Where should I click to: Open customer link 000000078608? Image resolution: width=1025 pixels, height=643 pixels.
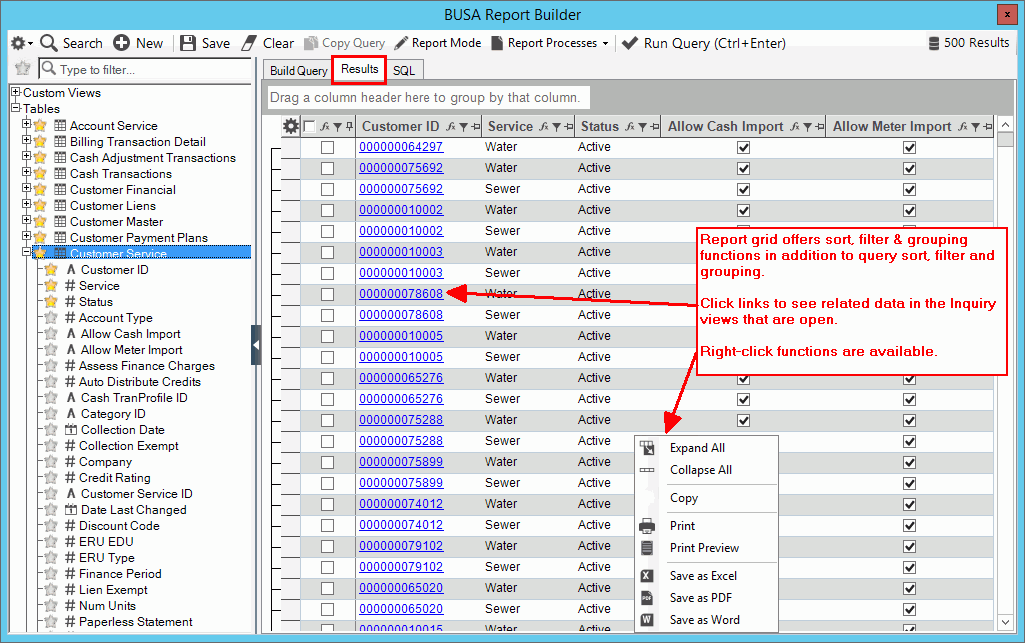pyautogui.click(x=400, y=294)
